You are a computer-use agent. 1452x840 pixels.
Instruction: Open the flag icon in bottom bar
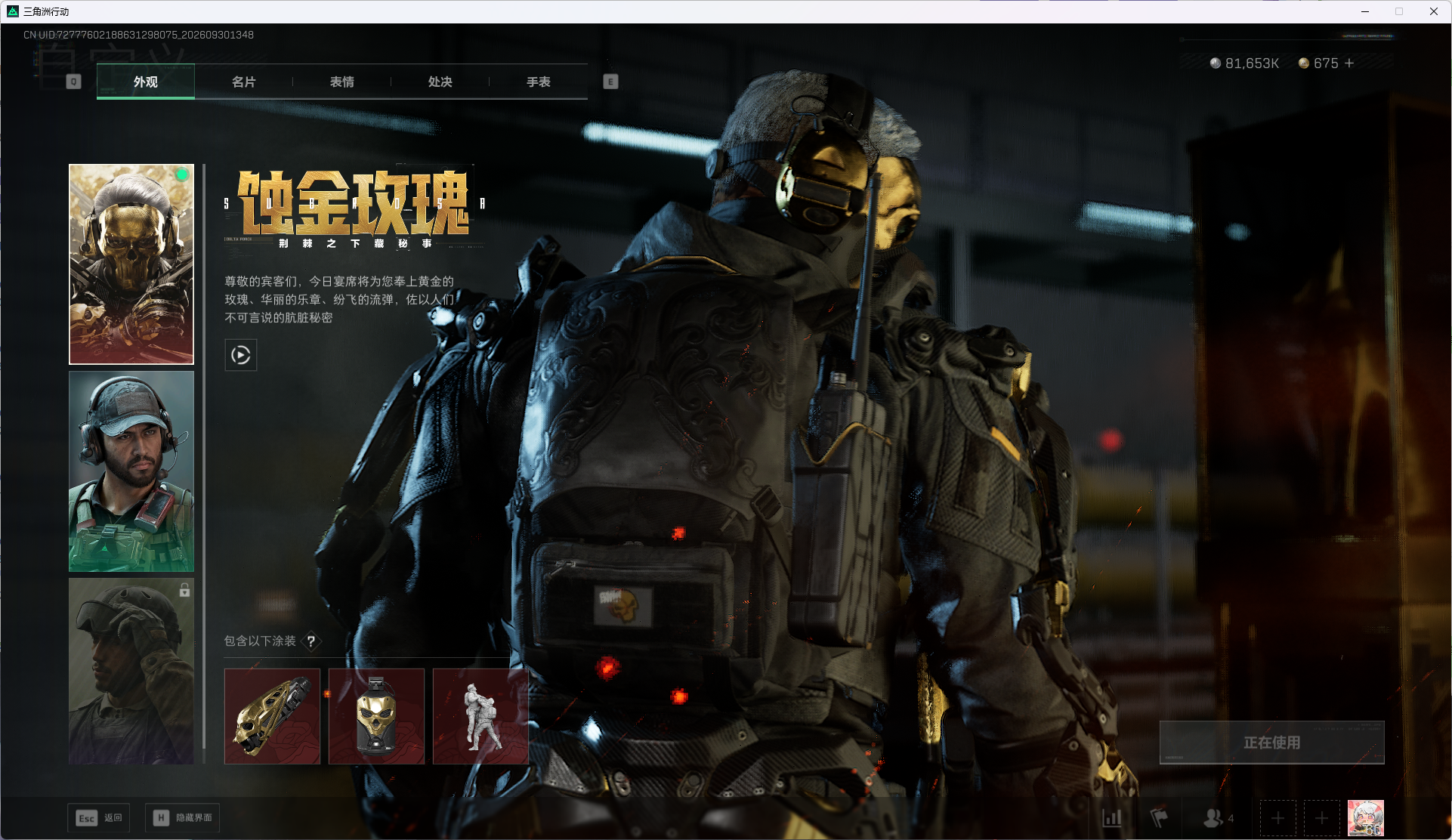click(1159, 818)
